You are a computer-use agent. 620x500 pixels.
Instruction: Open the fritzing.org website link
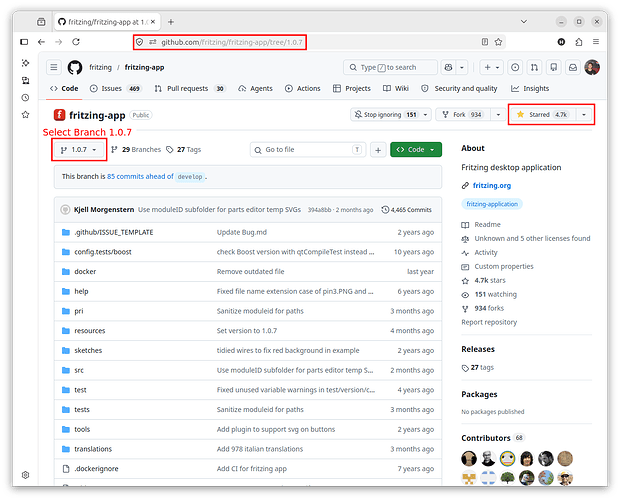[x=492, y=185]
